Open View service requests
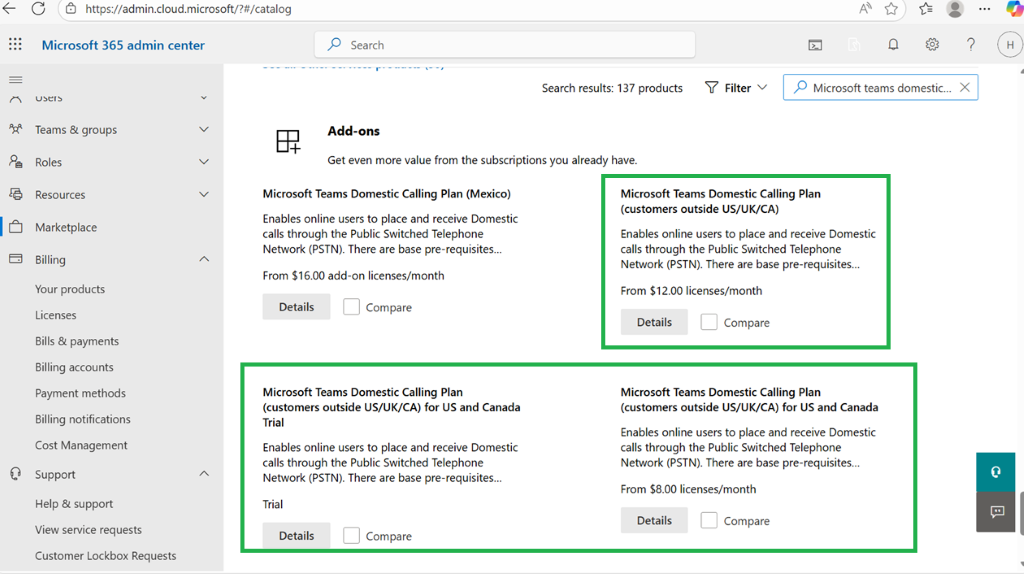Image resolution: width=1024 pixels, height=574 pixels. pos(88,530)
